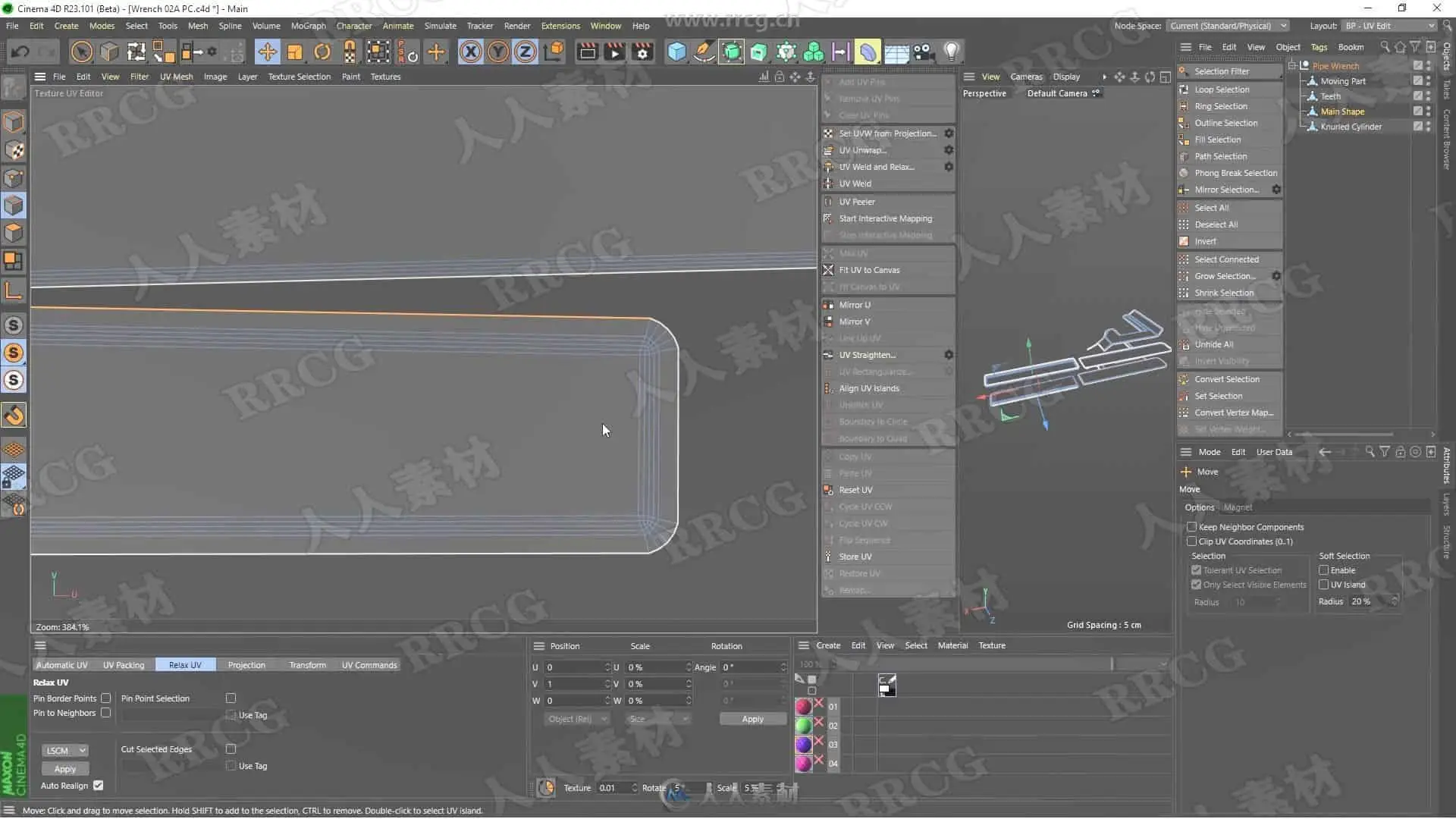Click the light bulb icon in toolbar

tap(951, 52)
